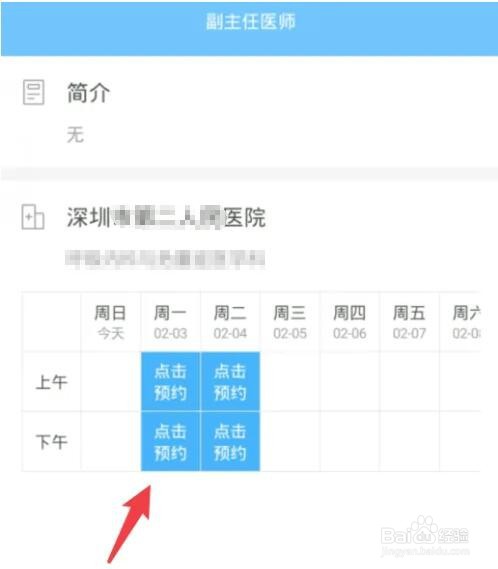498x569 pixels.
Task: Select the 周四 02-06 column header
Action: 350,322
